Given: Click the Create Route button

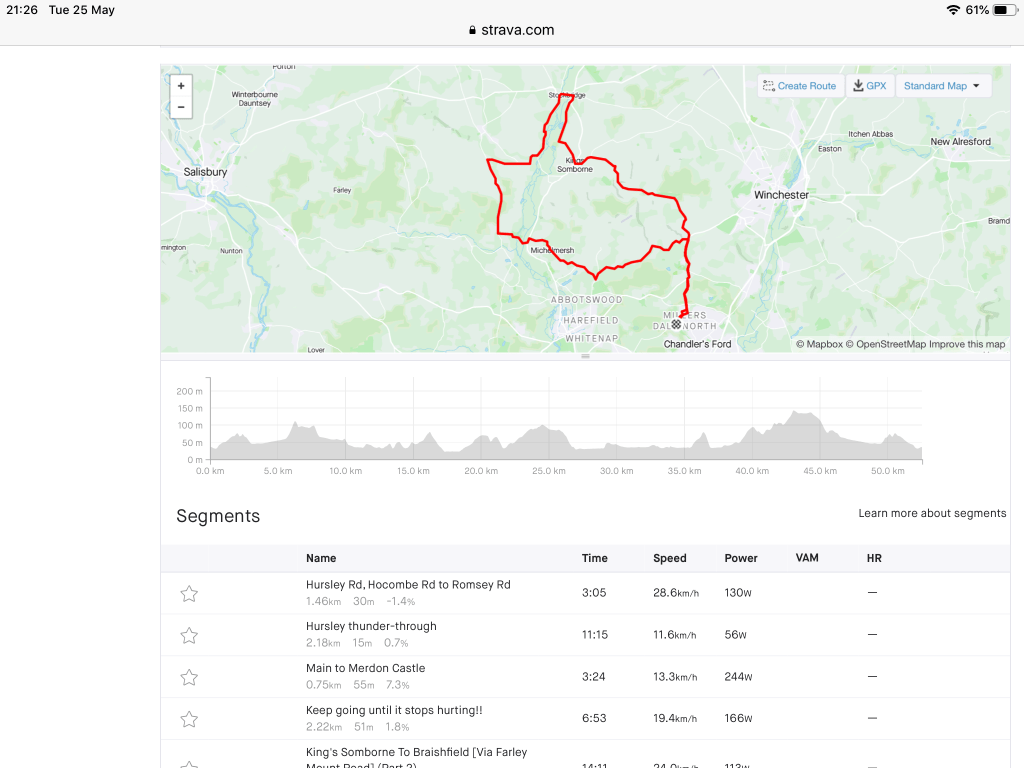Looking at the screenshot, I should click(799, 86).
